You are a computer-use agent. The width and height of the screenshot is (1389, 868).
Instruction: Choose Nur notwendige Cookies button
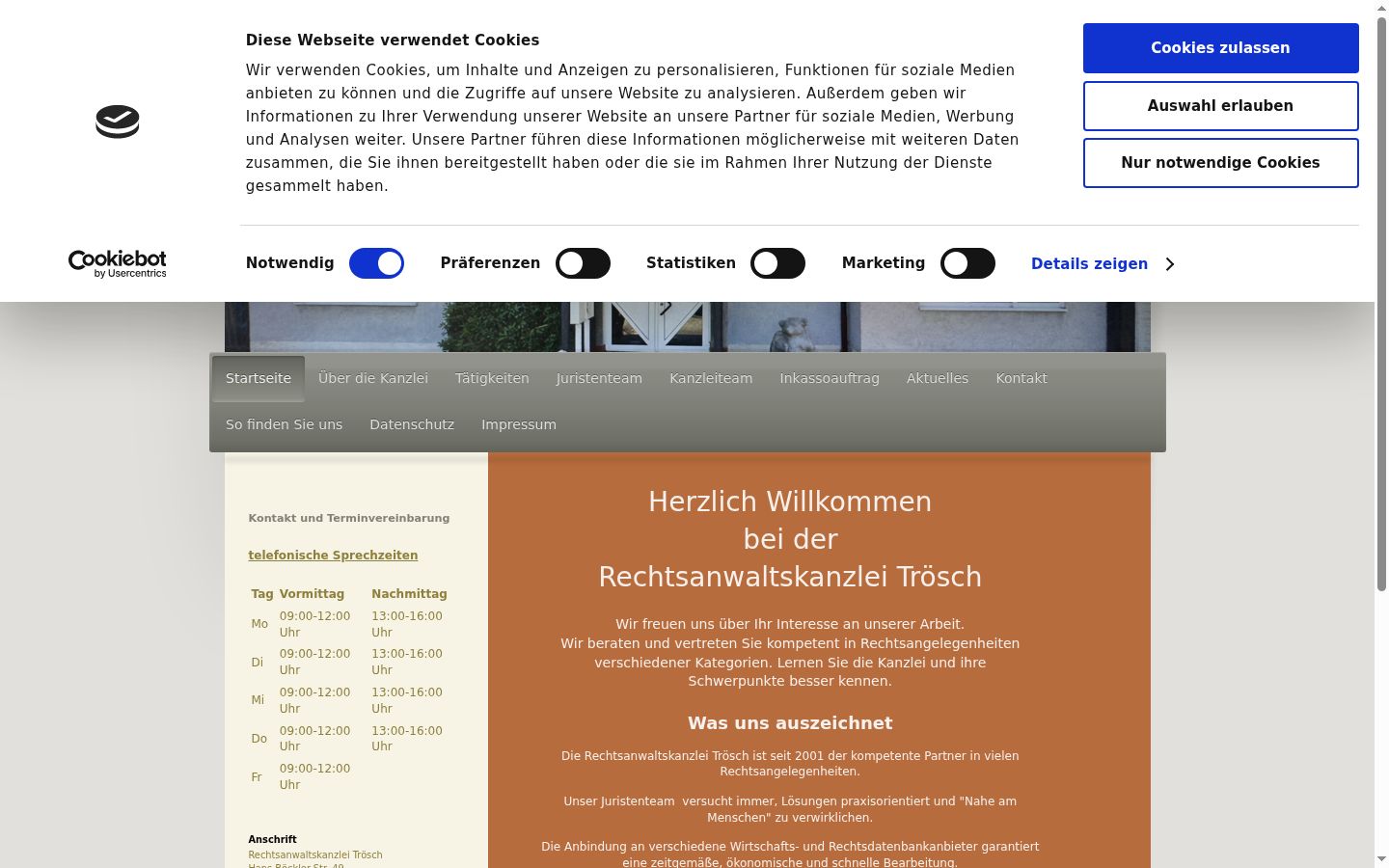pos(1220,163)
